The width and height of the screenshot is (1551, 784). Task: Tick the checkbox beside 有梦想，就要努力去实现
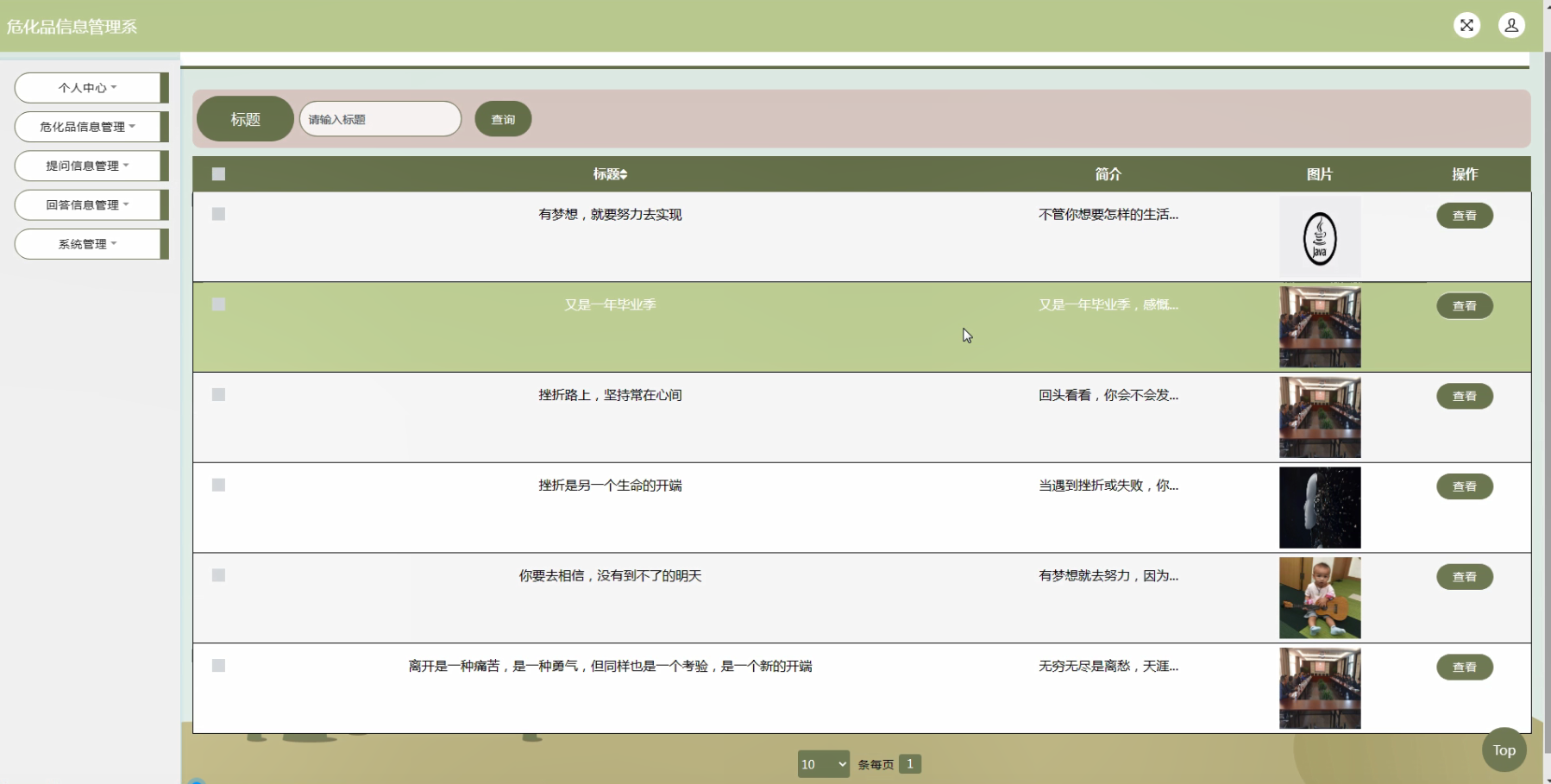(x=218, y=214)
